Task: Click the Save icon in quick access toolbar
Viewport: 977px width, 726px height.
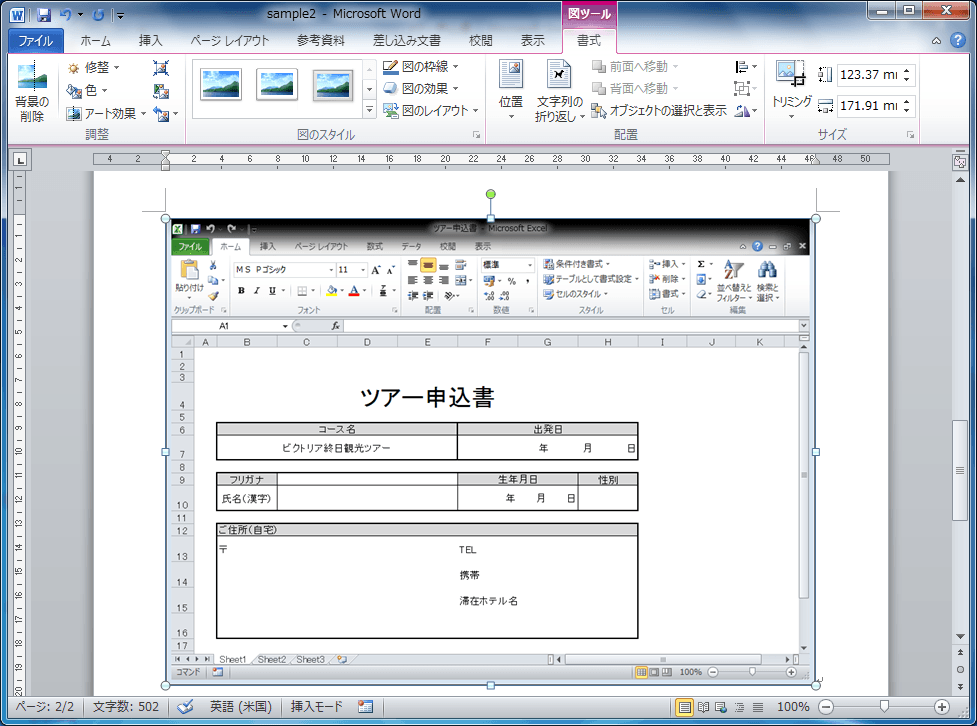Action: pyautogui.click(x=43, y=15)
